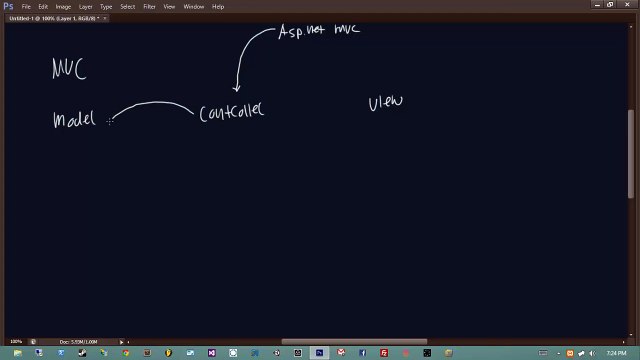
Task: Show hidden system tray icons
Action: click(x=559, y=353)
